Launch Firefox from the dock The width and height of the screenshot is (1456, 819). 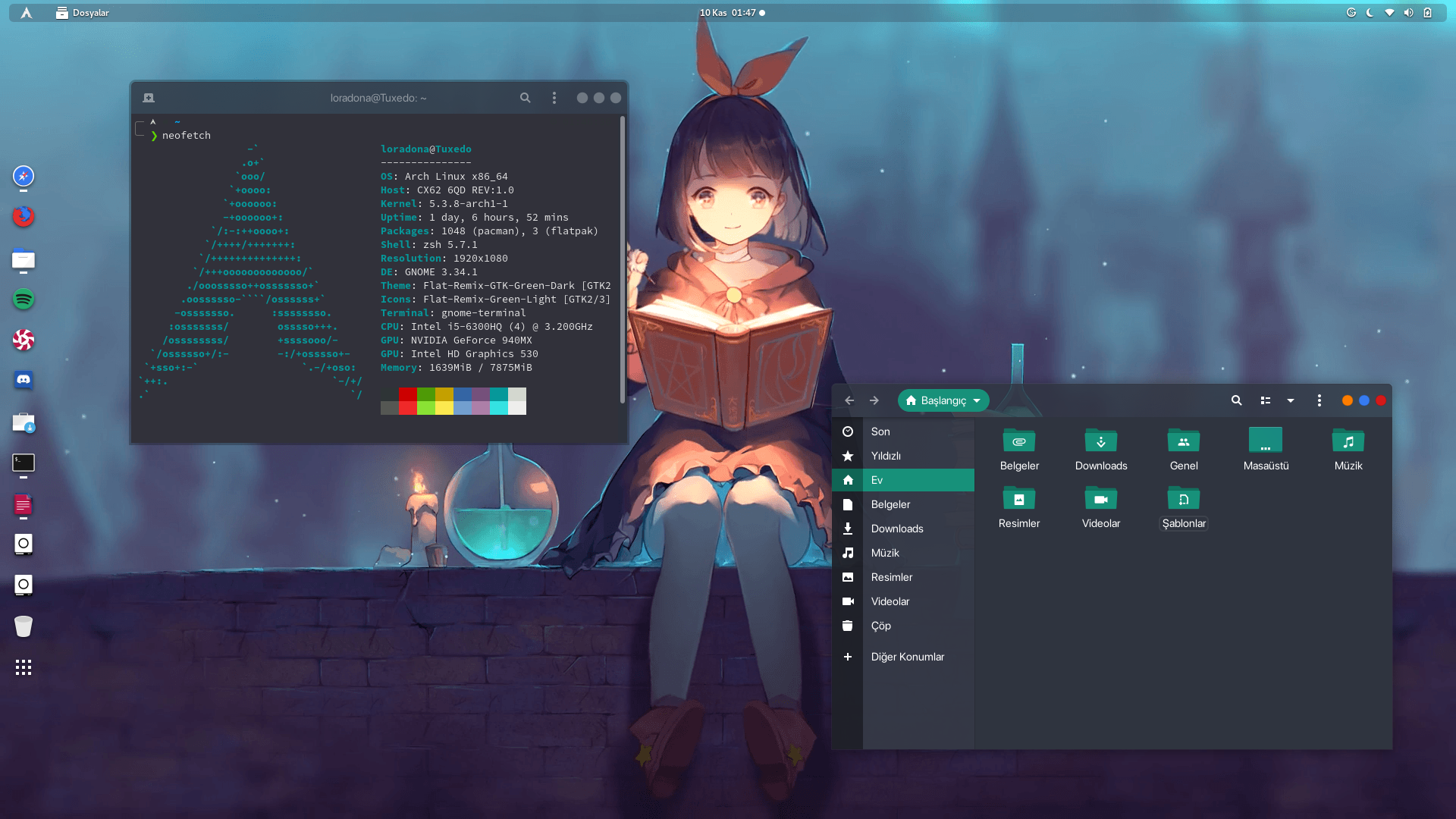pyautogui.click(x=24, y=217)
